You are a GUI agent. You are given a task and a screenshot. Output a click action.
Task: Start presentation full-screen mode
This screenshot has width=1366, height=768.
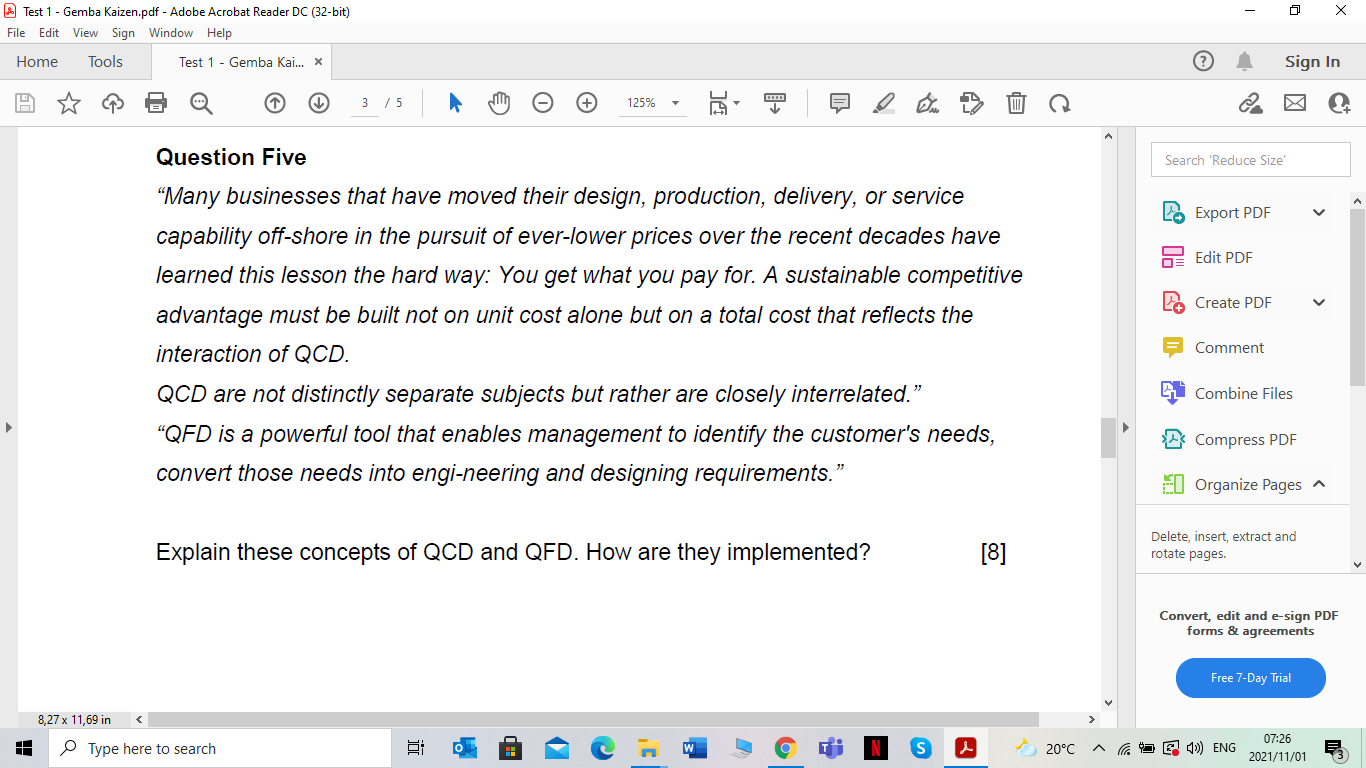(x=775, y=103)
